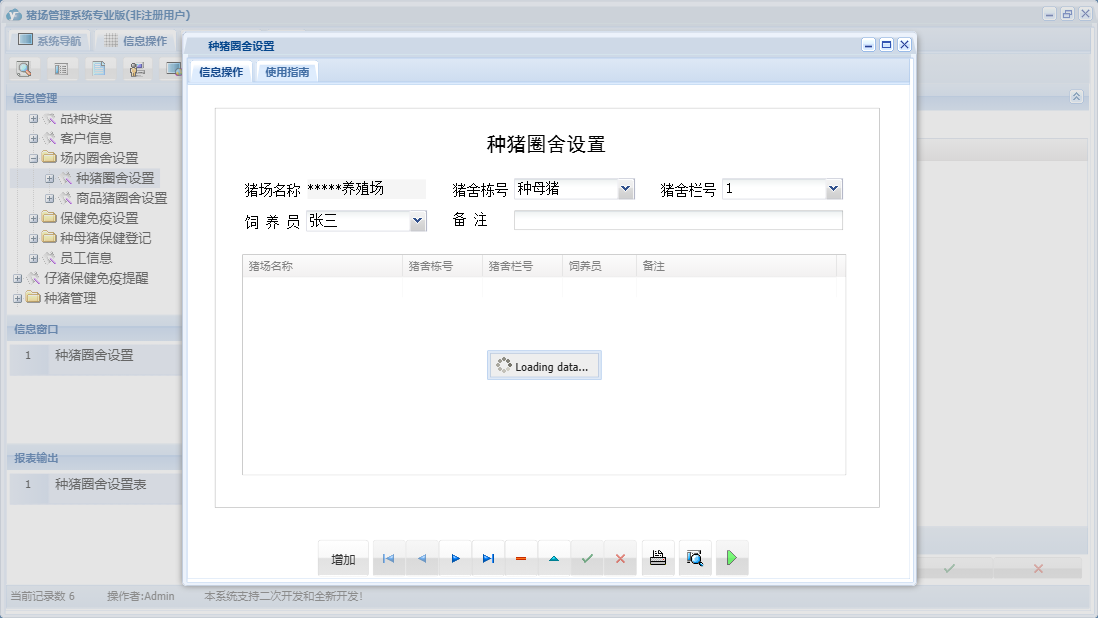Click the printer icon in bottom toolbar

point(658,559)
